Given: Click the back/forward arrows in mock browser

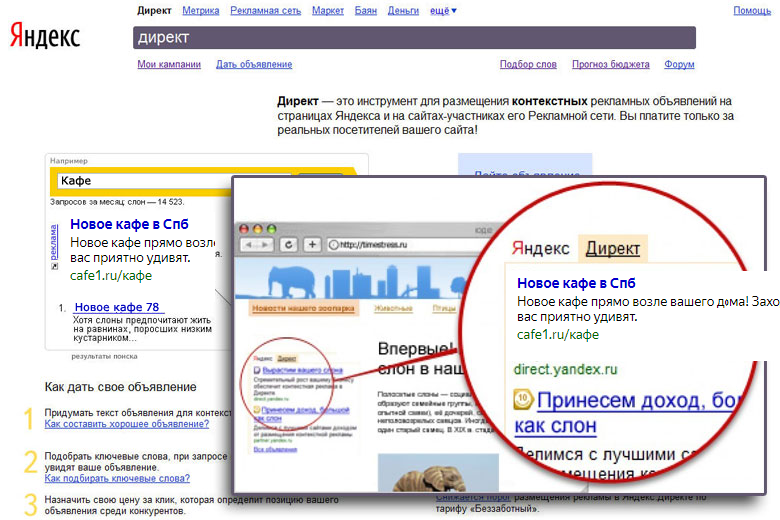Looking at the screenshot, I should tap(257, 244).
